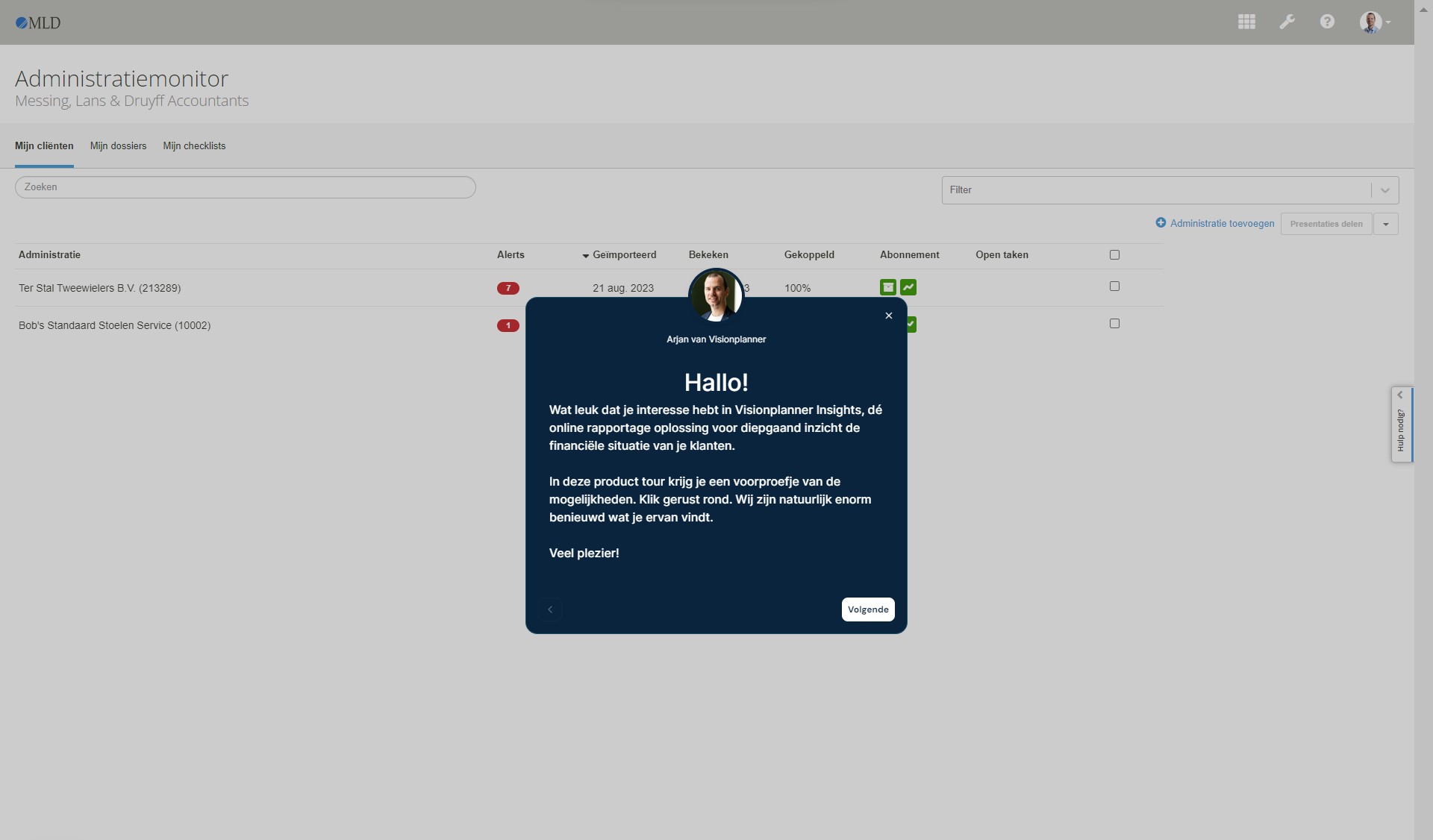Screen dimensions: 1433x840
Task: Open the wrench settings icon
Action: click(1287, 22)
